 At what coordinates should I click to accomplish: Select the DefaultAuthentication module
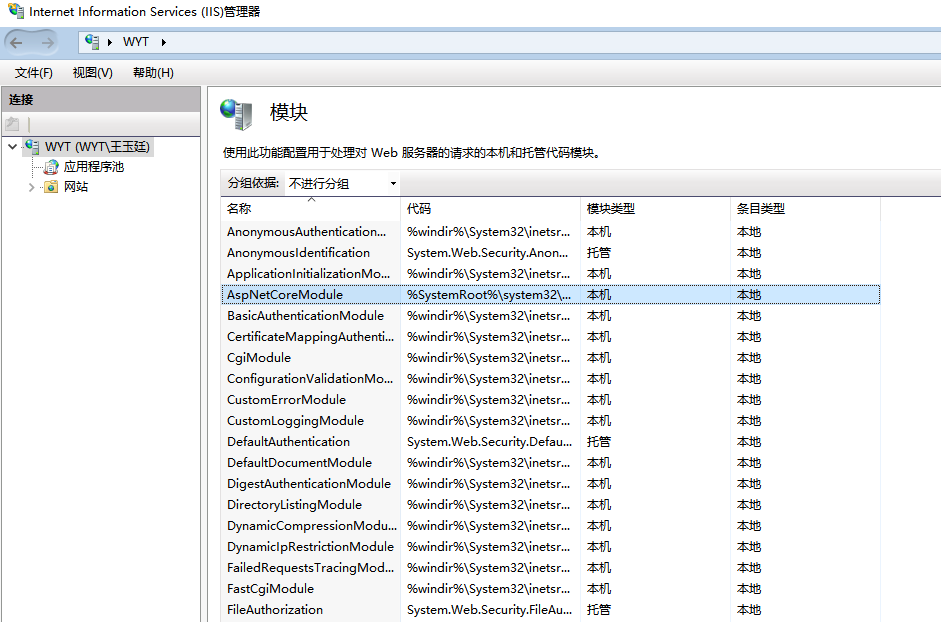coord(550,442)
